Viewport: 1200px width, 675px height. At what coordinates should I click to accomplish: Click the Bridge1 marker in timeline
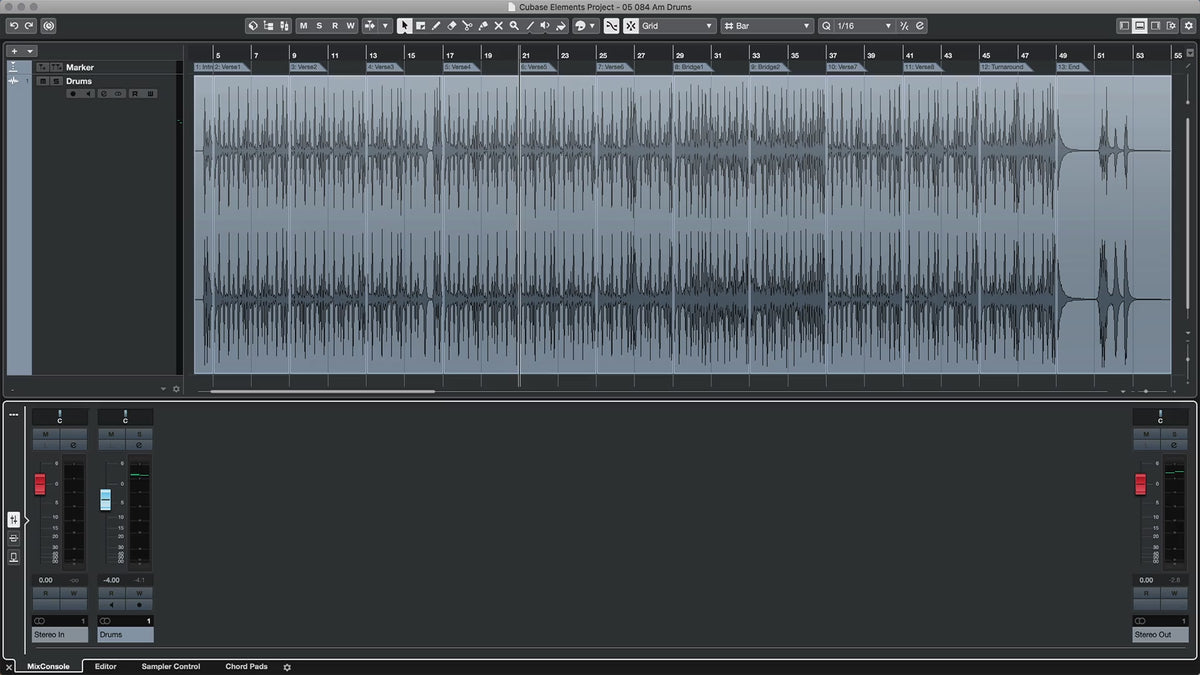click(x=690, y=67)
